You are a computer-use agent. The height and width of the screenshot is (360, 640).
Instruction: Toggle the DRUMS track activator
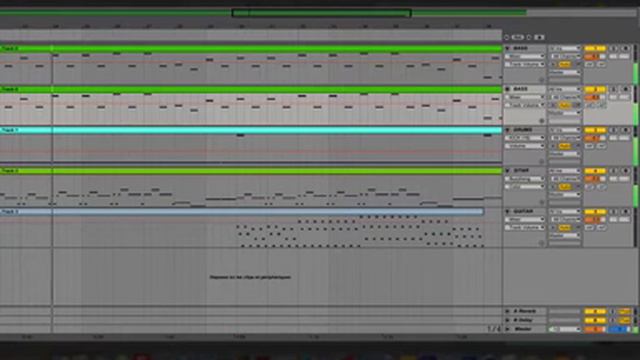(595, 130)
